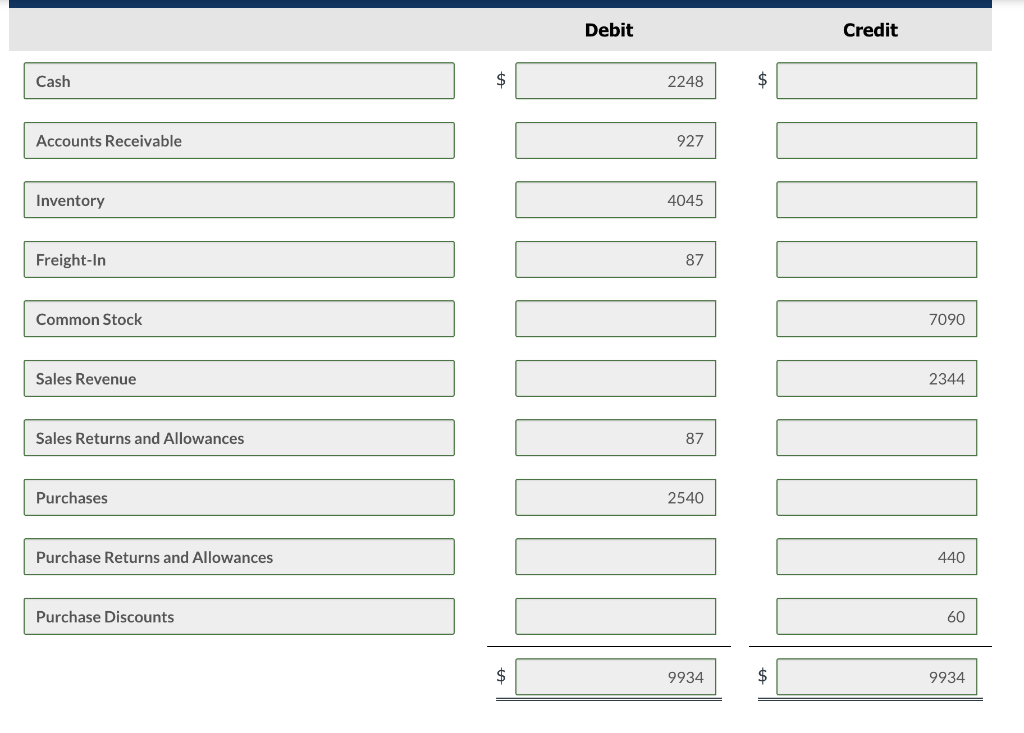Click the Sales Returns and Allowances field
The image size is (1024, 733).
239,437
